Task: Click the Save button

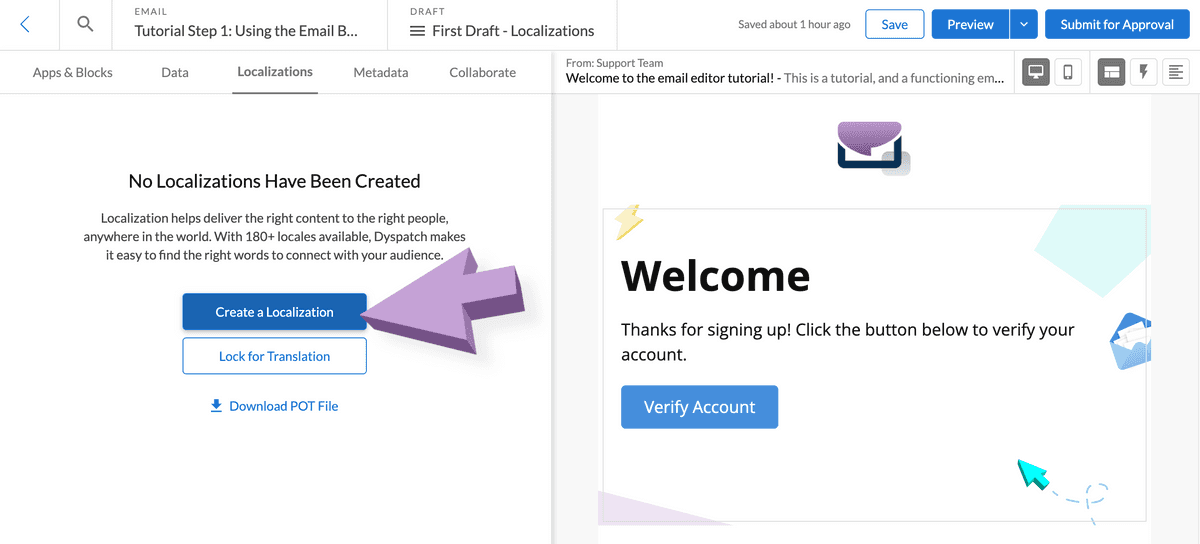Action: [895, 24]
